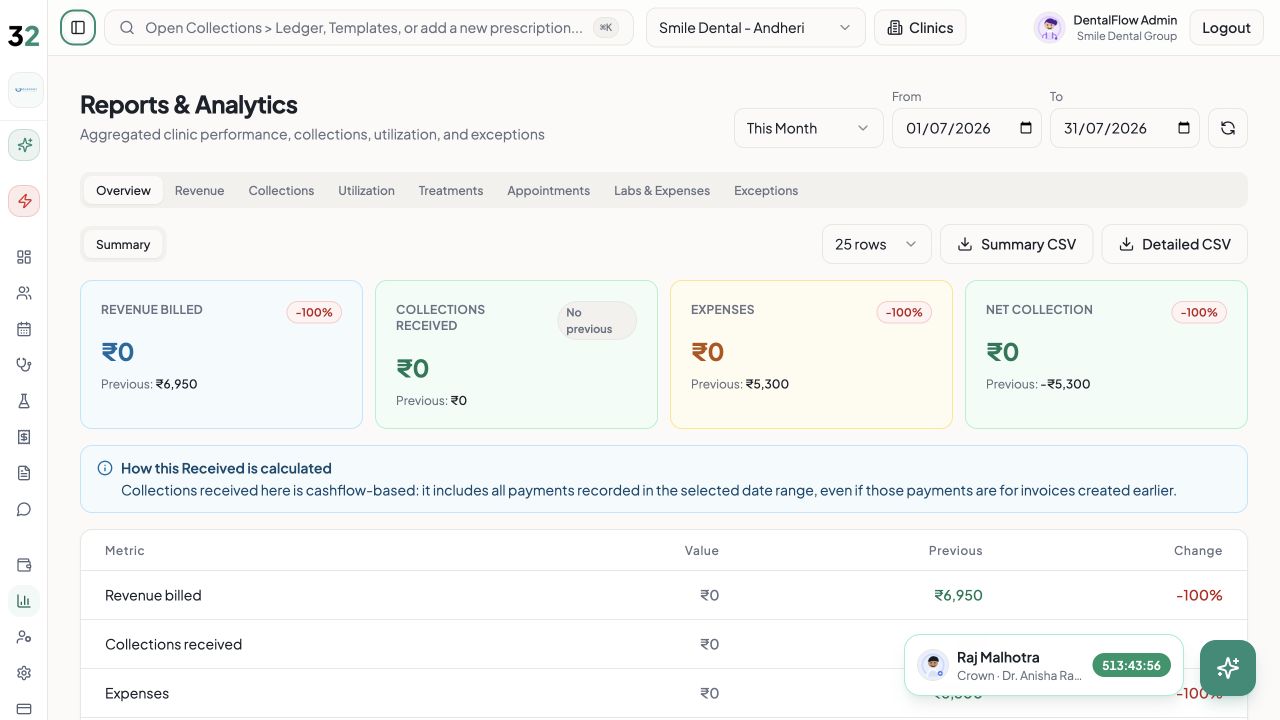Click the "Change" column header
Image resolution: width=1280 pixels, height=720 pixels.
click(1198, 550)
